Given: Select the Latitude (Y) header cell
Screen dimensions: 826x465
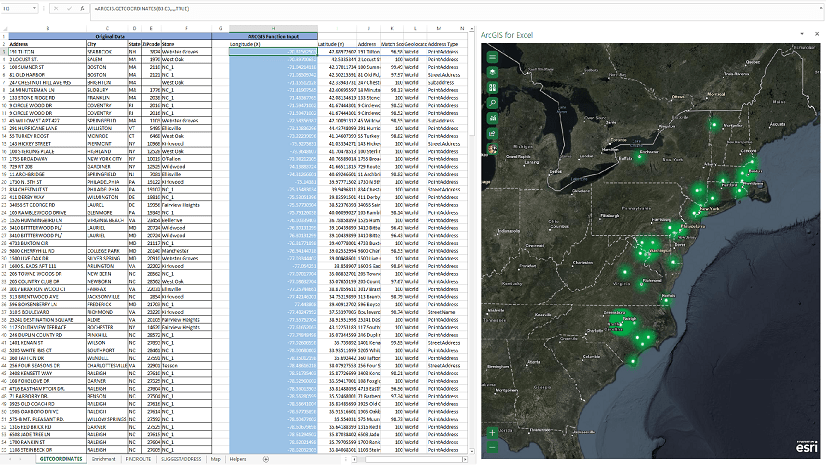Looking at the screenshot, I should (x=337, y=44).
